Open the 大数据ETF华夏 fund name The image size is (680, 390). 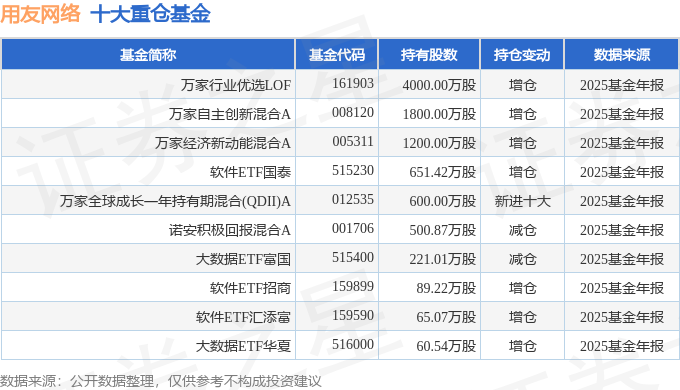[x=243, y=346]
